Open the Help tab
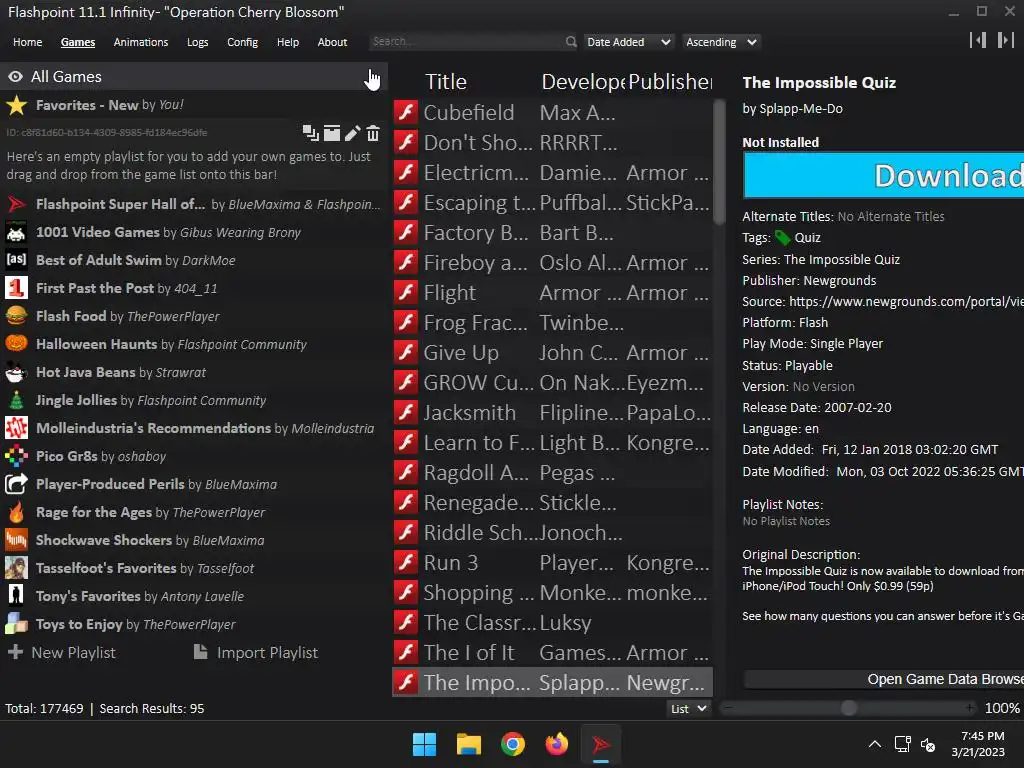This screenshot has width=1024, height=768. 287,42
